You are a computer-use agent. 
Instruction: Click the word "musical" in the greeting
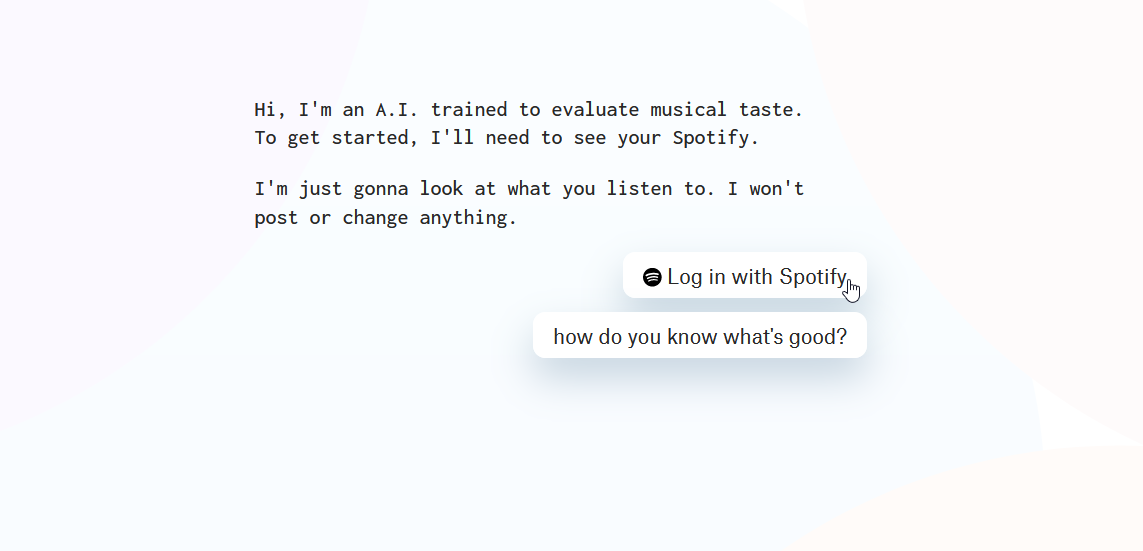[x=688, y=109]
